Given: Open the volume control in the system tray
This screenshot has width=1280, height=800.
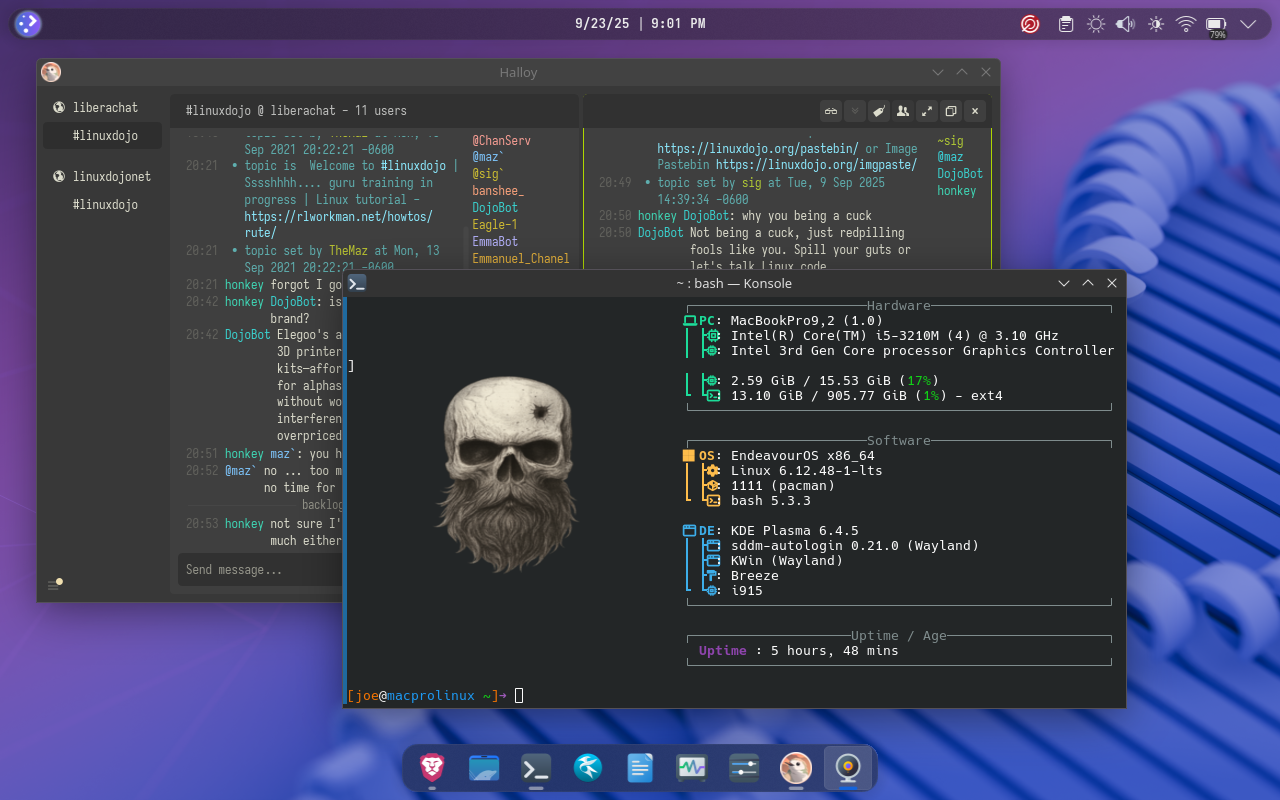Looking at the screenshot, I should (1125, 24).
